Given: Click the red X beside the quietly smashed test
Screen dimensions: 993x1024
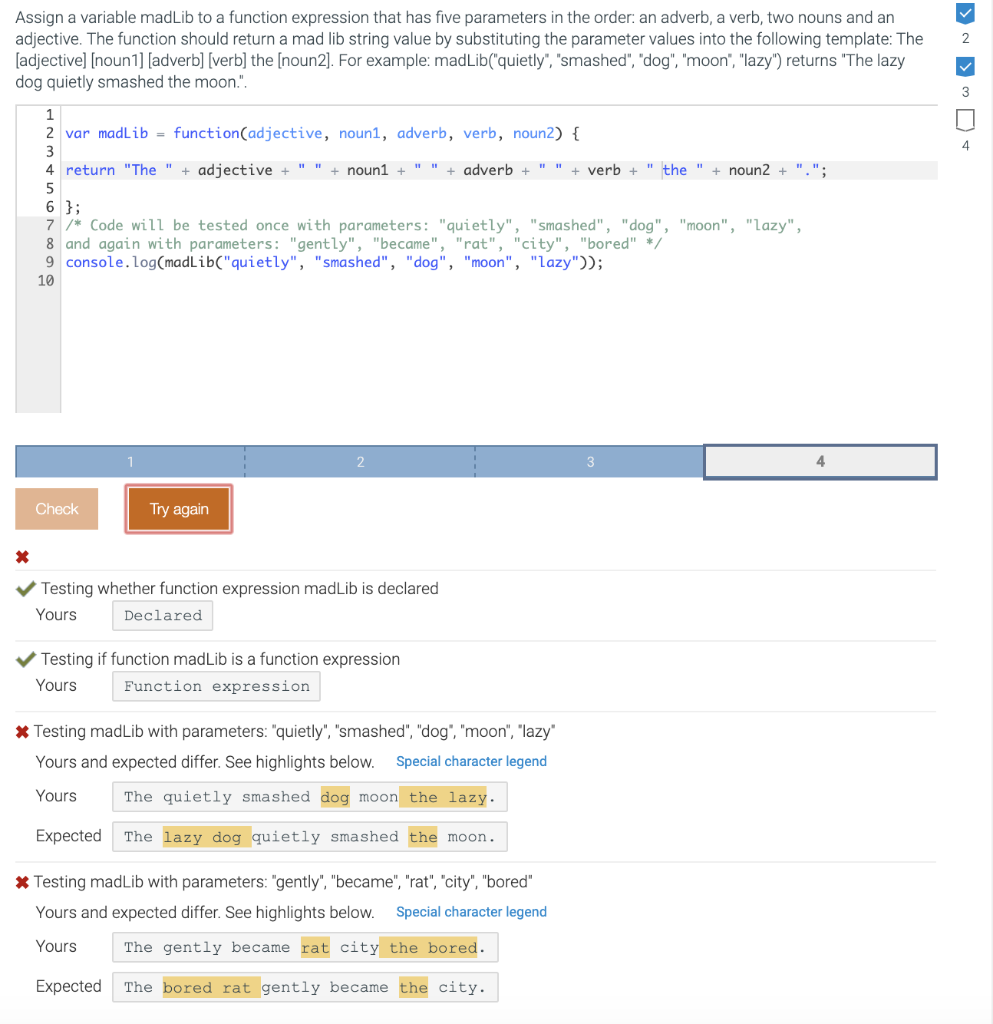Looking at the screenshot, I should pyautogui.click(x=24, y=731).
